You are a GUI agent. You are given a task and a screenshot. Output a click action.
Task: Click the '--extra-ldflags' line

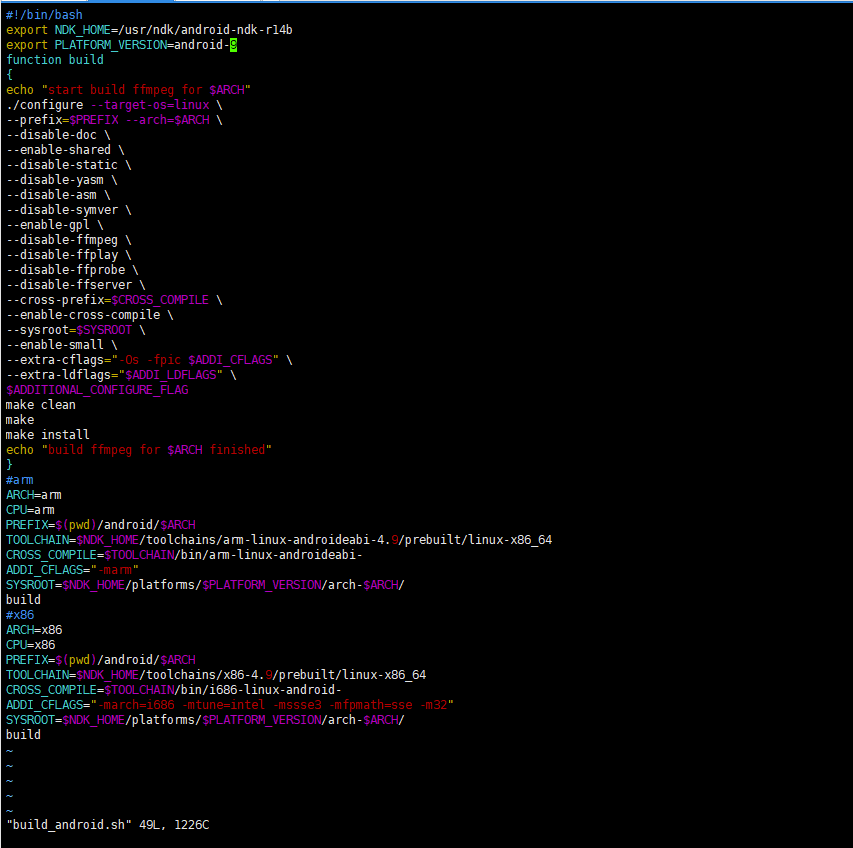pyautogui.click(x=121, y=375)
